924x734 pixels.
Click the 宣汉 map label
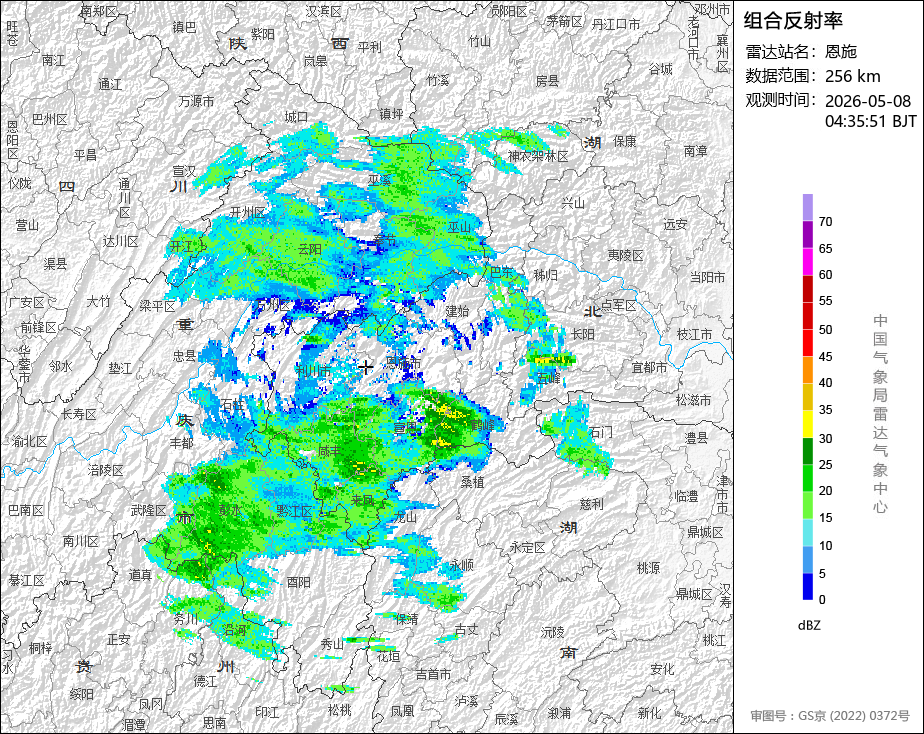pyautogui.click(x=184, y=171)
